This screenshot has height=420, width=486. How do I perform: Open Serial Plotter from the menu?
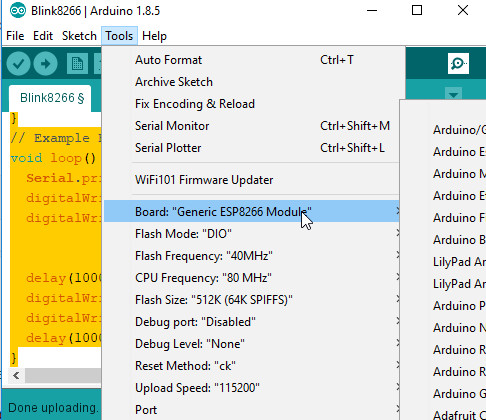coord(251,148)
